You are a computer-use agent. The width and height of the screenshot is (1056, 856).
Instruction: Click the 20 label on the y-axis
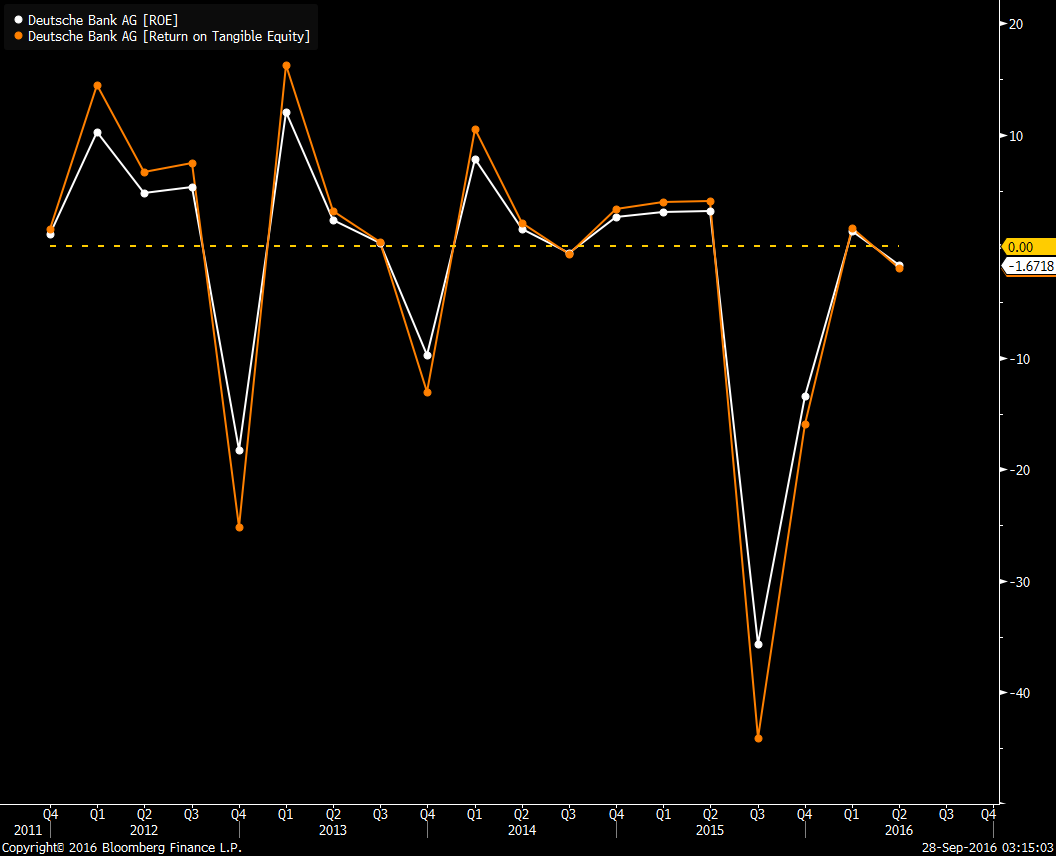point(1015,24)
